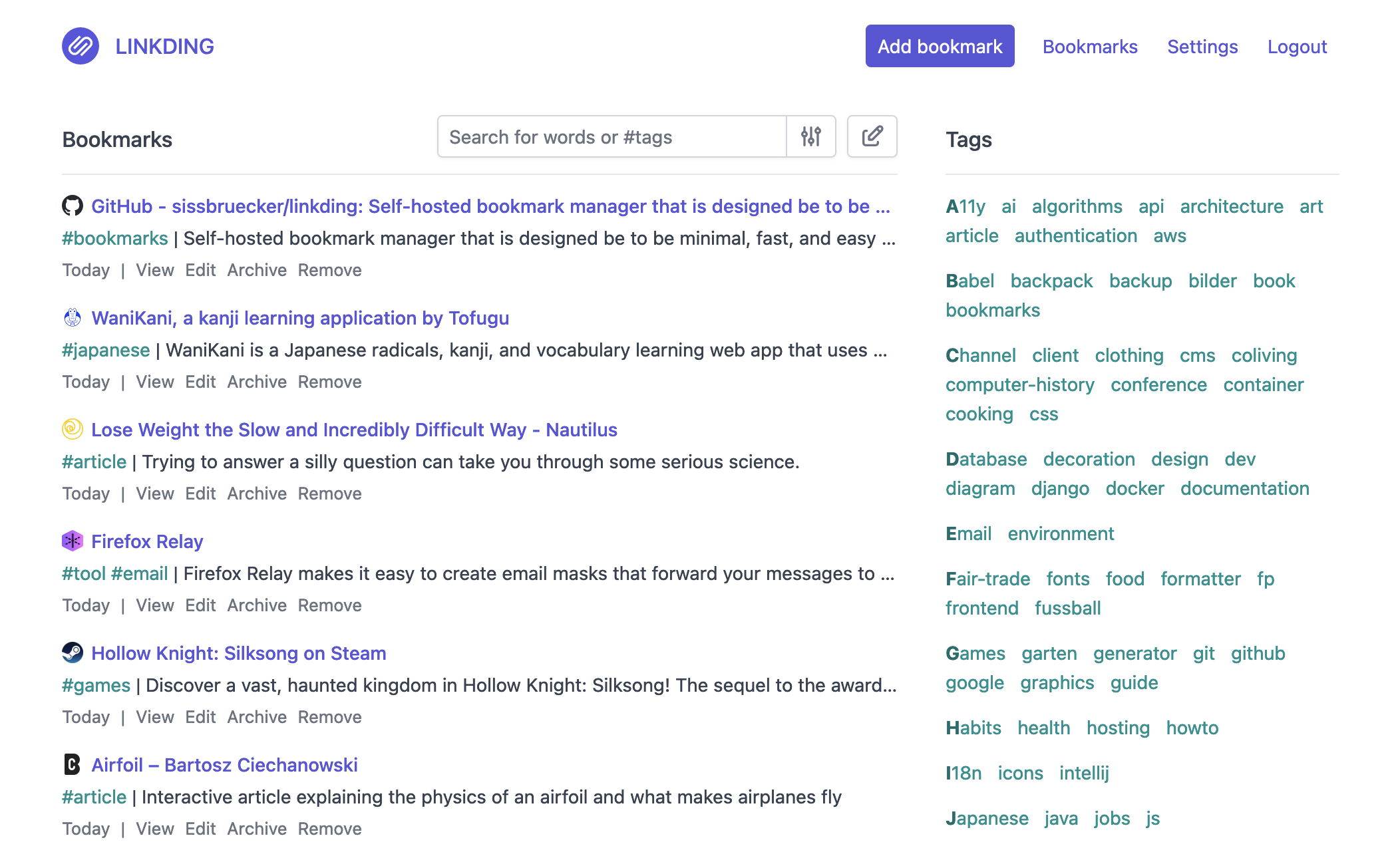The width and height of the screenshot is (1400, 866).
Task: Filter by the #japanese tag
Action: click(x=106, y=349)
